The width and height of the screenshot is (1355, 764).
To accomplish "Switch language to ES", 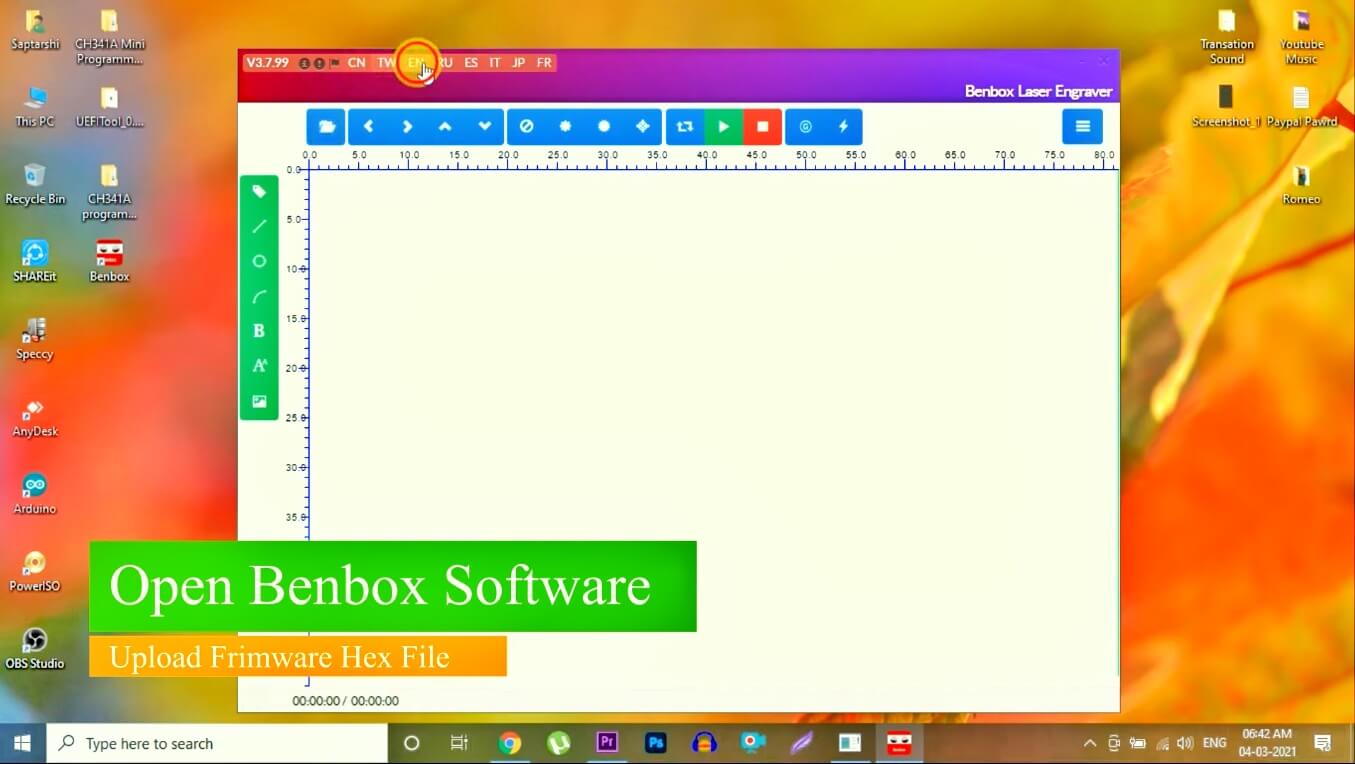I will [471, 63].
